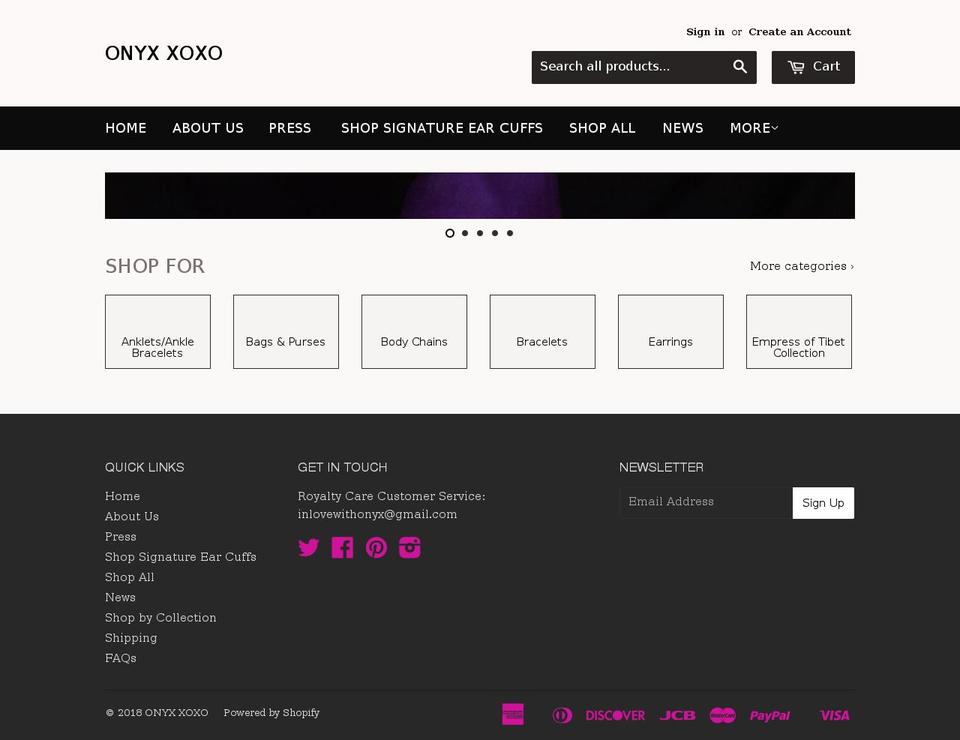Click the Diners Club payment icon
960x740 pixels.
click(562, 715)
